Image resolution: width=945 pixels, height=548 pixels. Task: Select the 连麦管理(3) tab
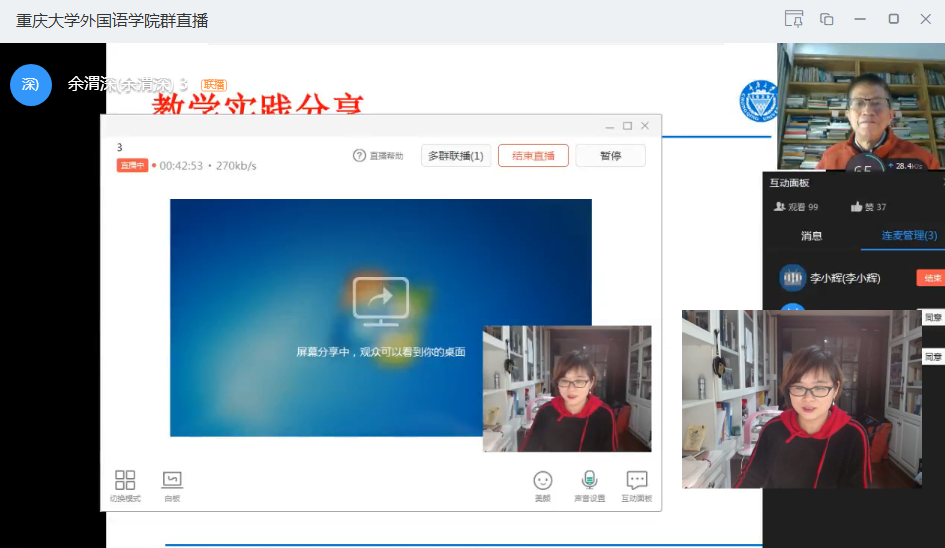click(908, 236)
